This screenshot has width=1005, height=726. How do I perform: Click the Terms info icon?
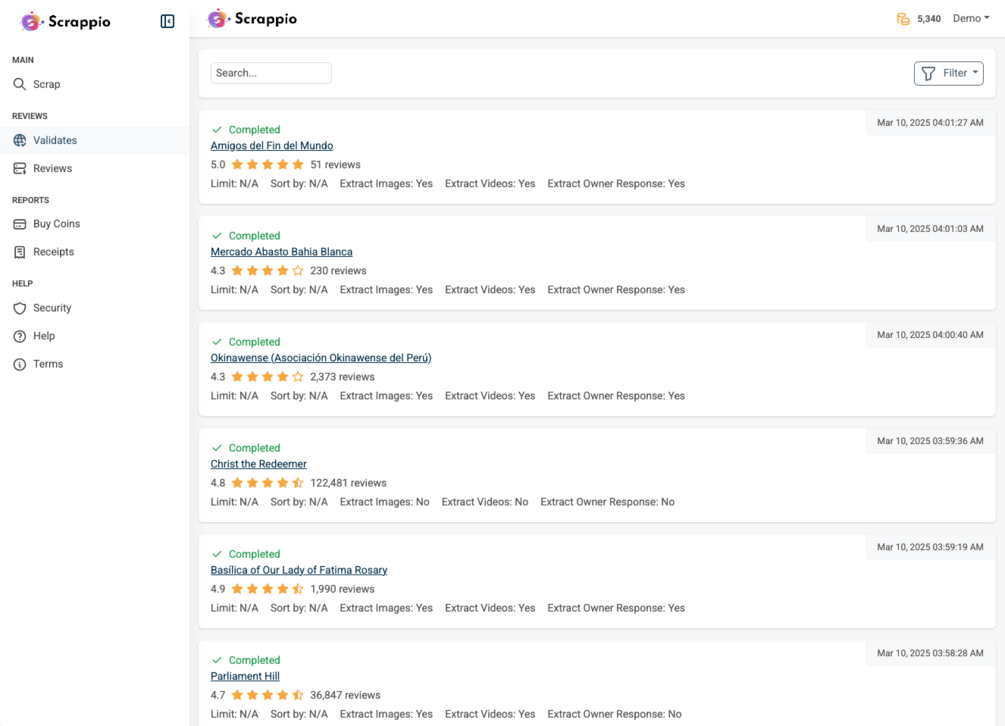[20, 364]
